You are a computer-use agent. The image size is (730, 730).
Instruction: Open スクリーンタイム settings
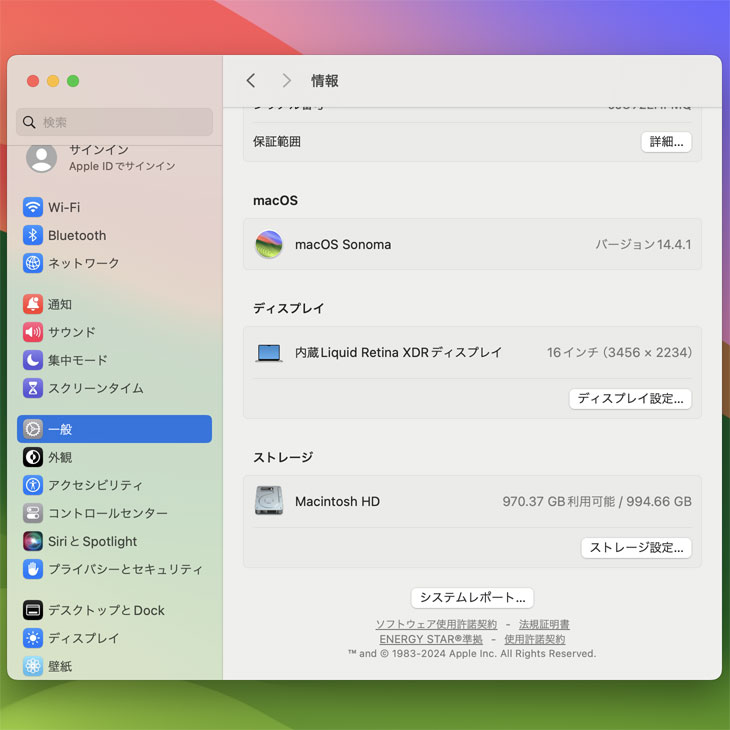(x=115, y=388)
